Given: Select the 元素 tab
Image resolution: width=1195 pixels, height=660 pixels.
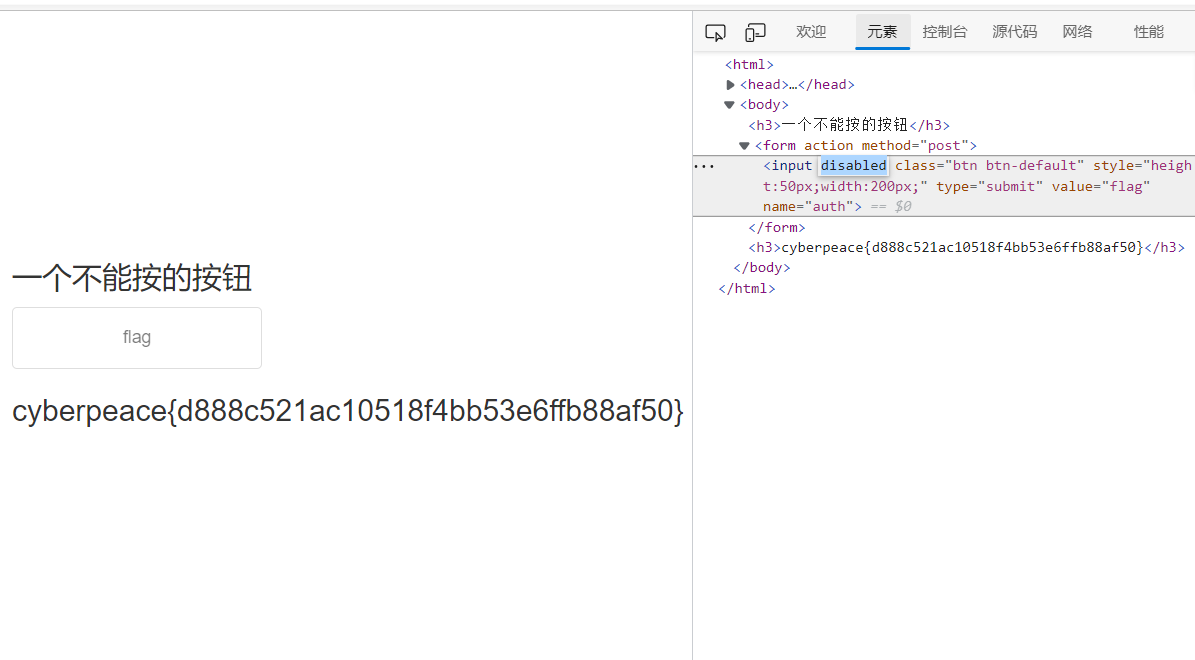Looking at the screenshot, I should point(882,32).
